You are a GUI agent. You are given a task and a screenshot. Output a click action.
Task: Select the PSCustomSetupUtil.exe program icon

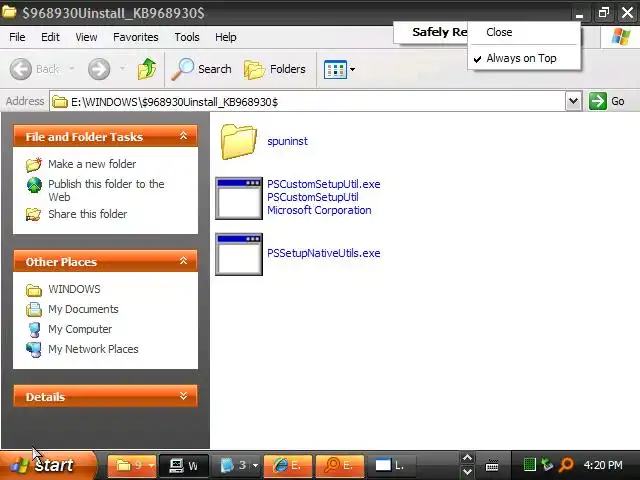point(239,198)
